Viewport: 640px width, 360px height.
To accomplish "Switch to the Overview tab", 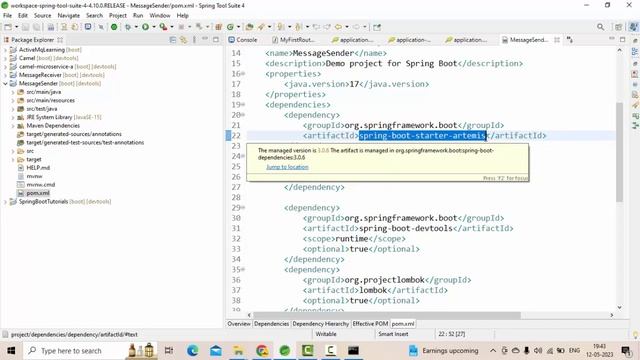I will pyautogui.click(x=239, y=324).
